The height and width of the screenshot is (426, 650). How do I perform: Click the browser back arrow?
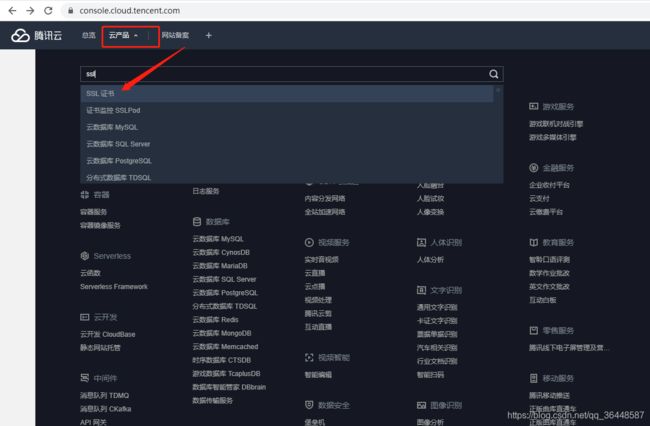pos(12,11)
